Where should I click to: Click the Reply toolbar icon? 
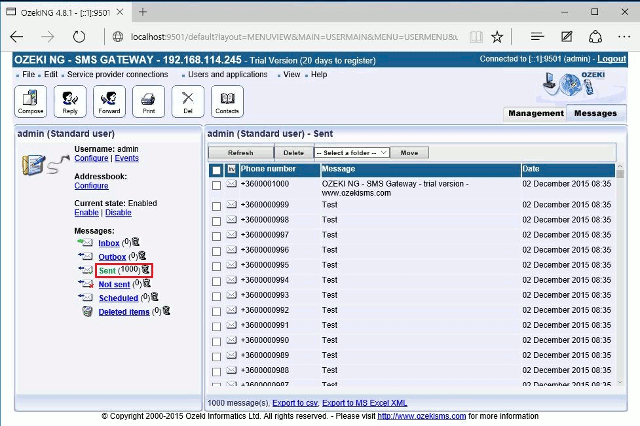coord(70,101)
